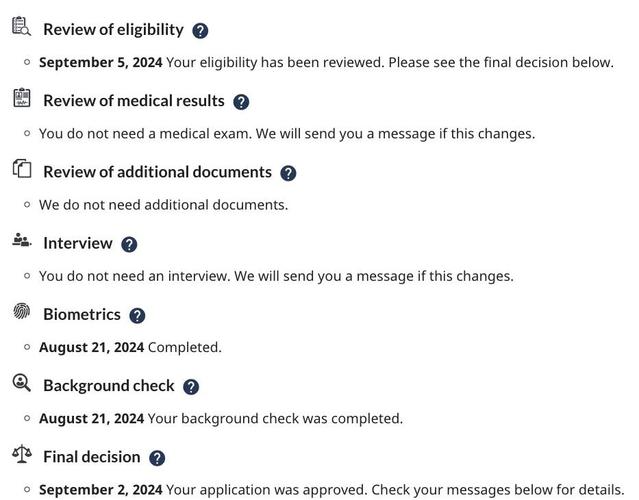
Task: Click the Background check heading text
Action: 108,386
